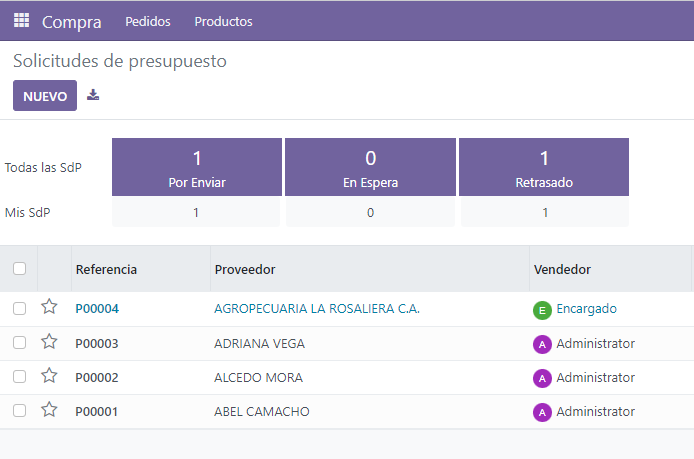Star the P00003 order as favorite
The width and height of the screenshot is (694, 459).
point(49,341)
